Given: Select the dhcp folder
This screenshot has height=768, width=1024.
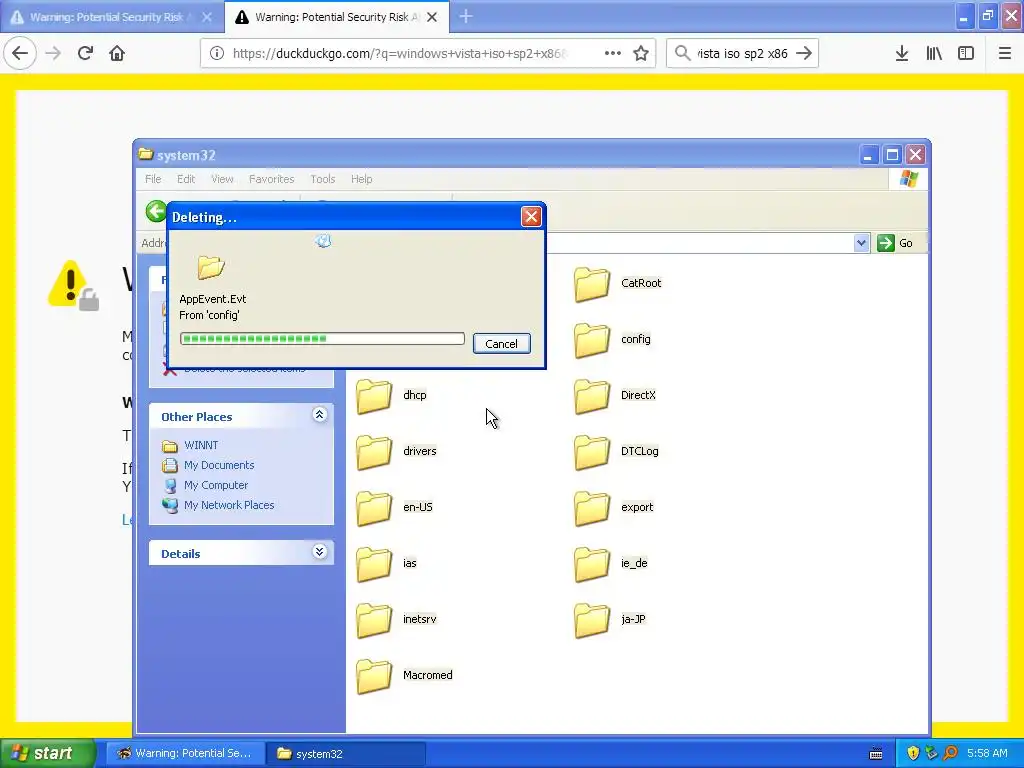Looking at the screenshot, I should click(x=392, y=396).
